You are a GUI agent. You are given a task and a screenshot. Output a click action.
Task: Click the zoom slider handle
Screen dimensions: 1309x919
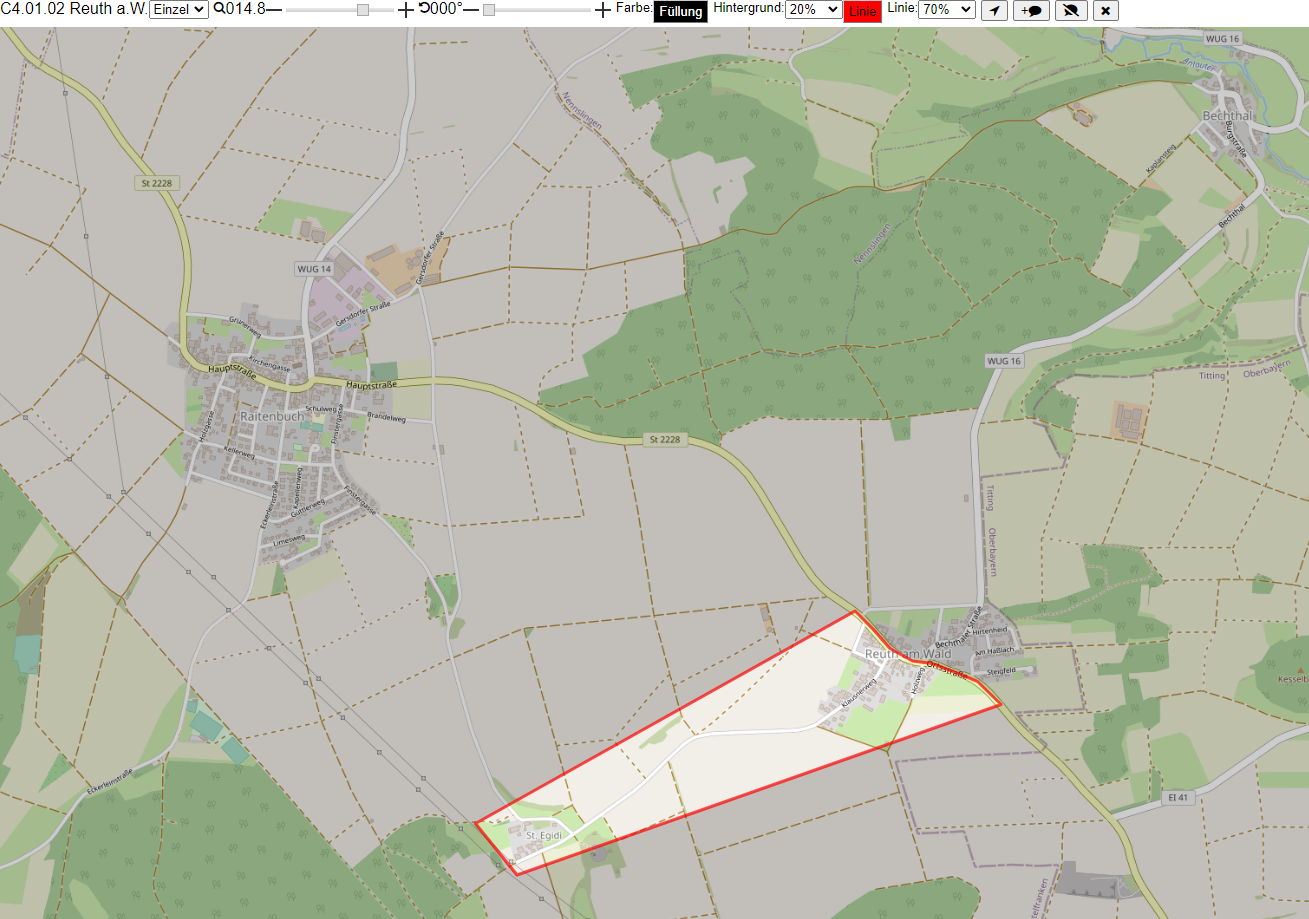(x=363, y=10)
